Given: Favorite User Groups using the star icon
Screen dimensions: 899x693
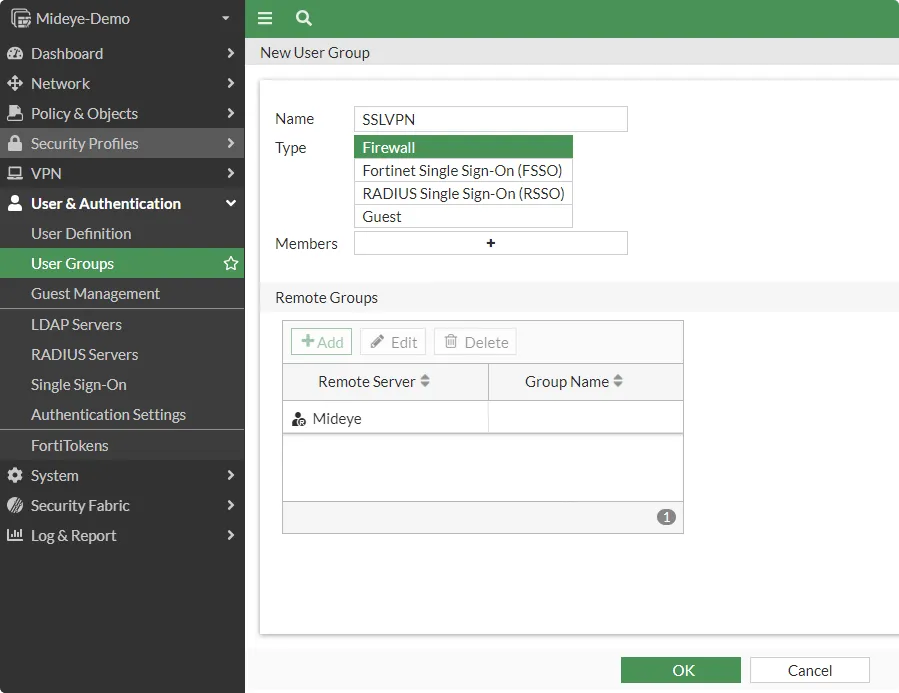Looking at the screenshot, I should [230, 263].
